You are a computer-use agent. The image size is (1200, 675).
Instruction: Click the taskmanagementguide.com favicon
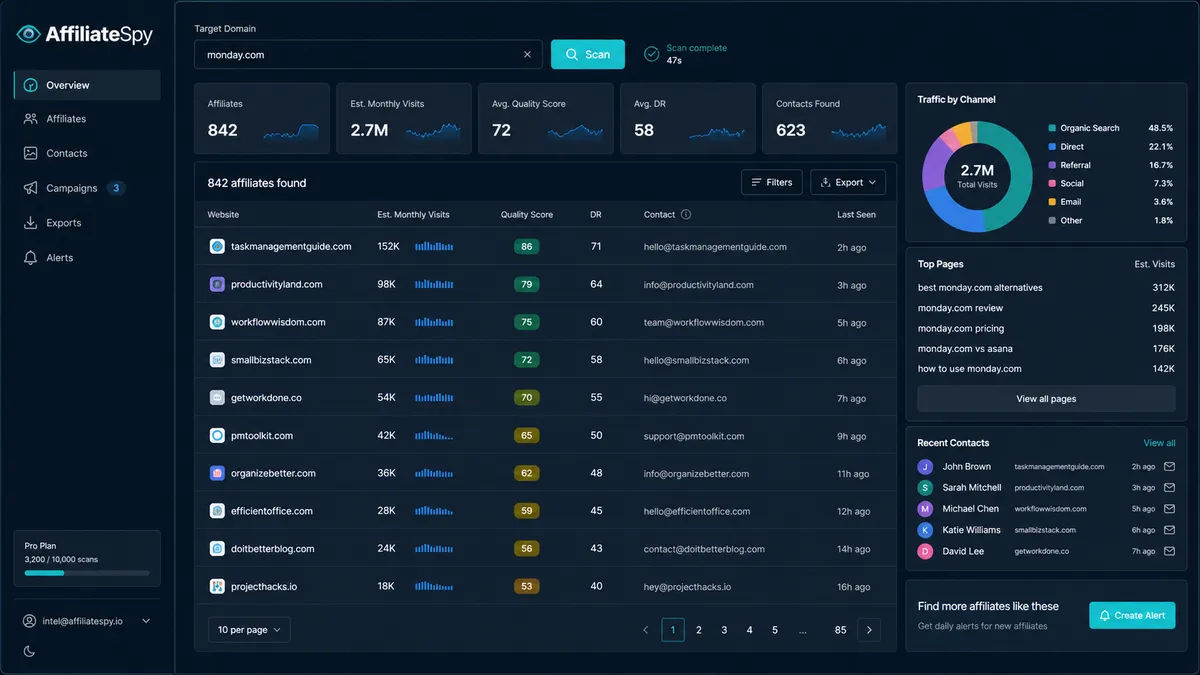[217, 247]
